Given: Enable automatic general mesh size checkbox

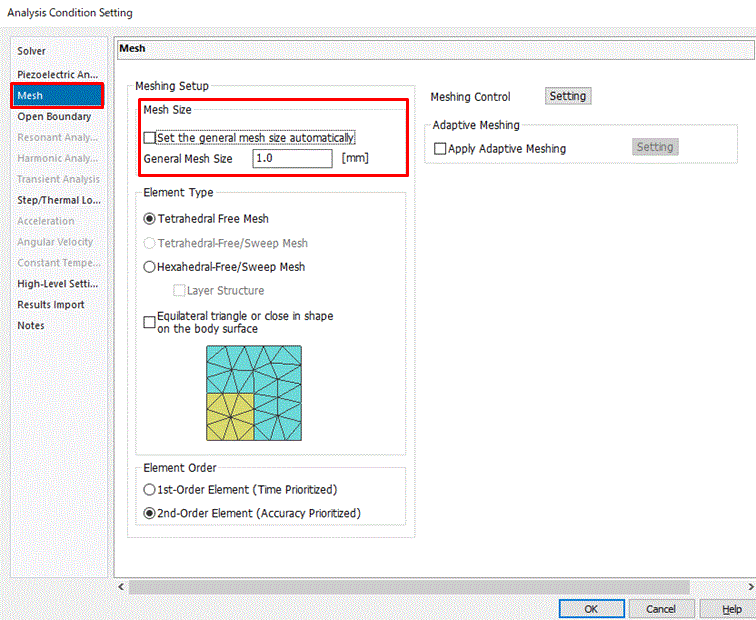Looking at the screenshot, I should pos(149,138).
